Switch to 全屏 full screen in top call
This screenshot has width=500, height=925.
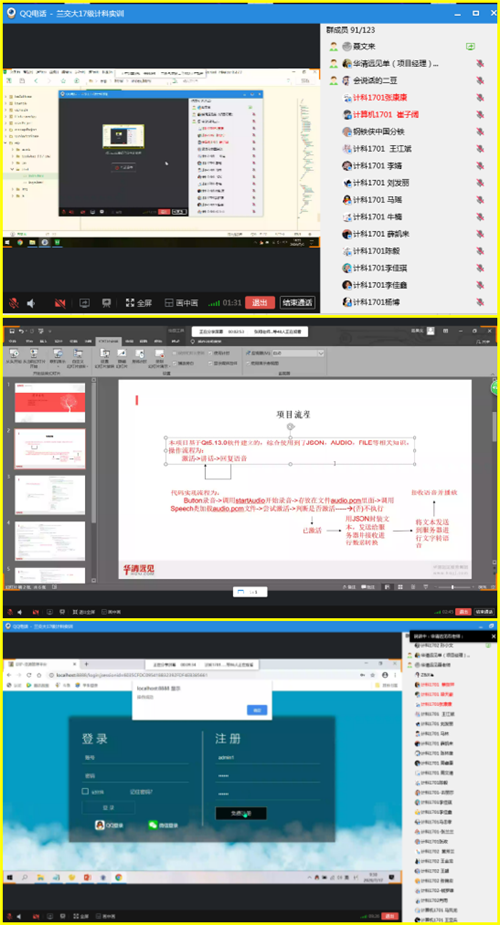pos(139,303)
